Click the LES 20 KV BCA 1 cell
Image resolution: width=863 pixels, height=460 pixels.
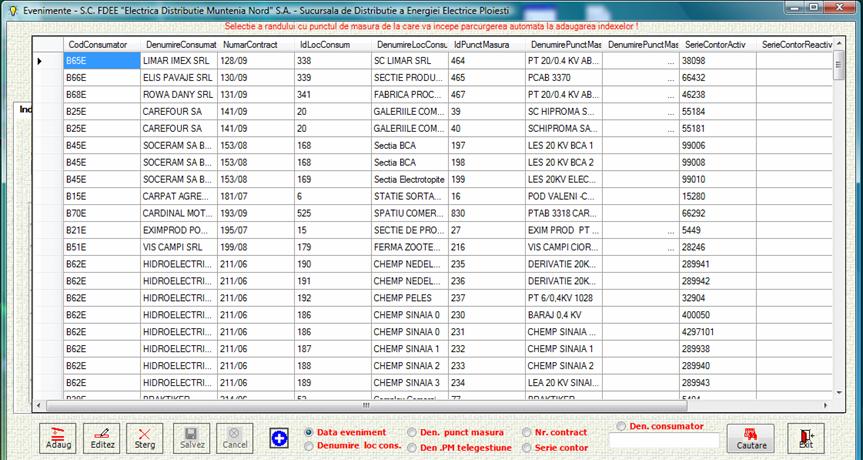[x=564, y=145]
